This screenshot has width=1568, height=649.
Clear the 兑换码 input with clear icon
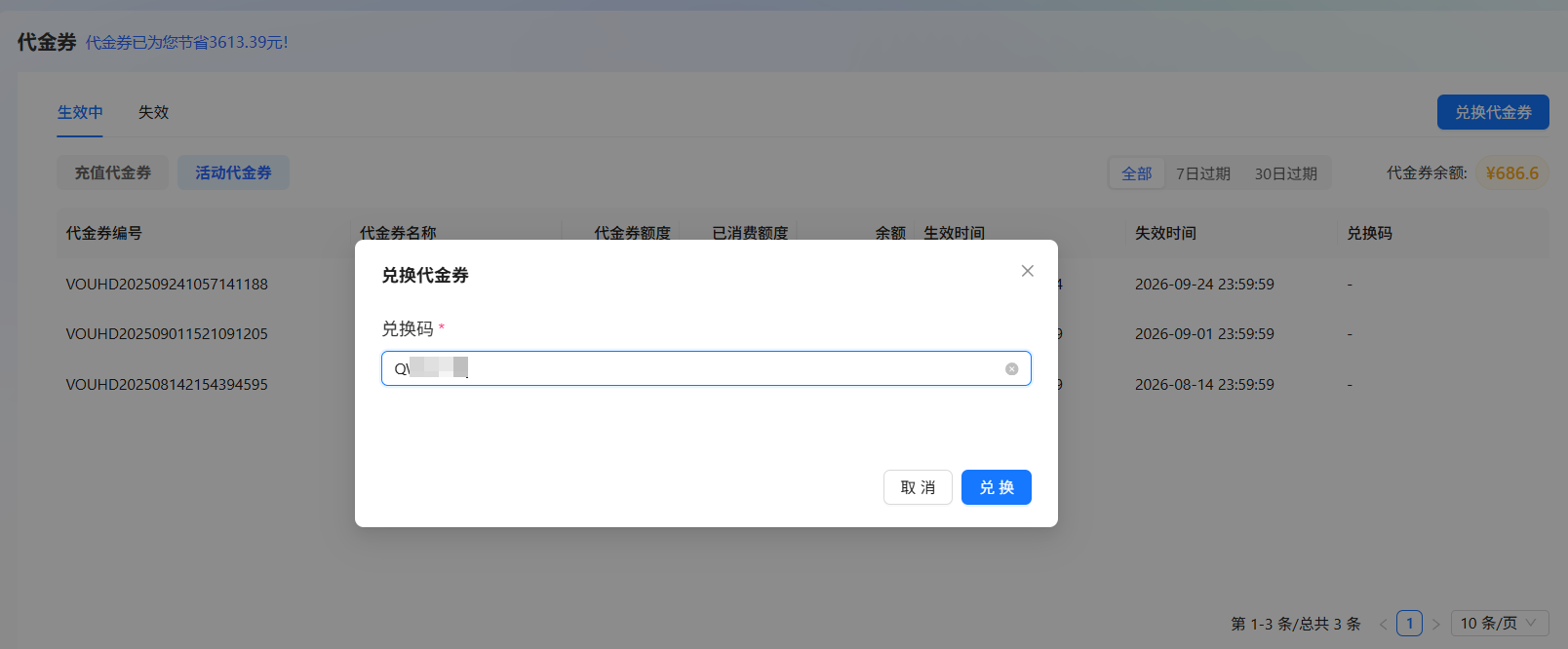[1011, 369]
